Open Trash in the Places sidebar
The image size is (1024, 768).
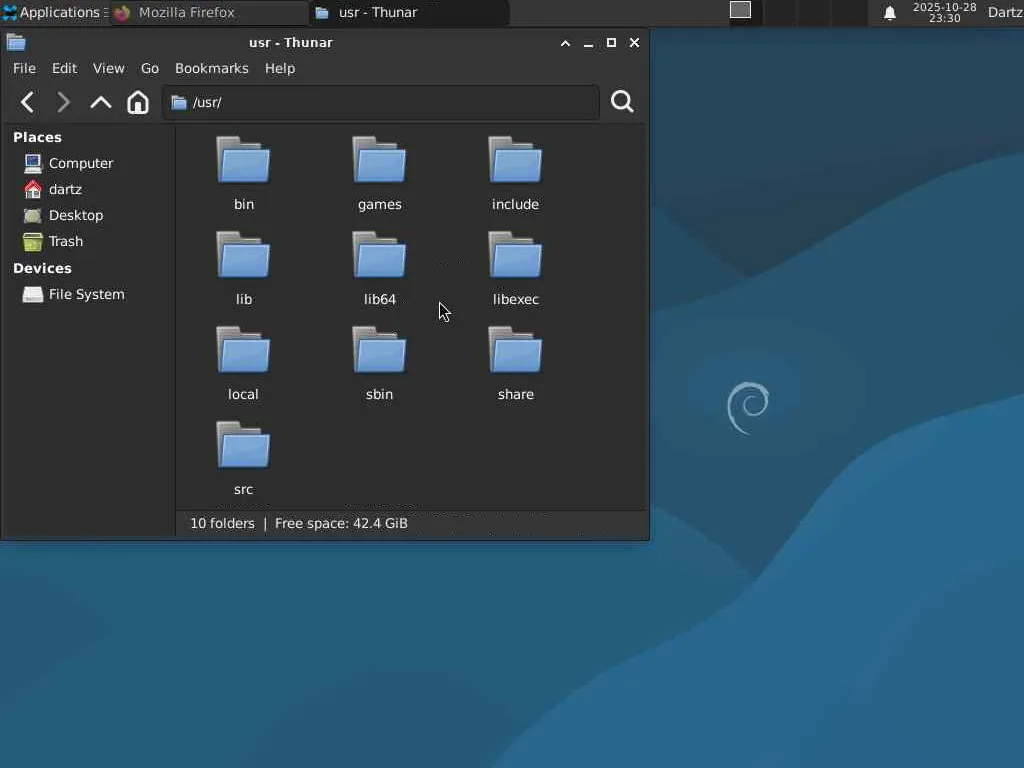point(65,241)
